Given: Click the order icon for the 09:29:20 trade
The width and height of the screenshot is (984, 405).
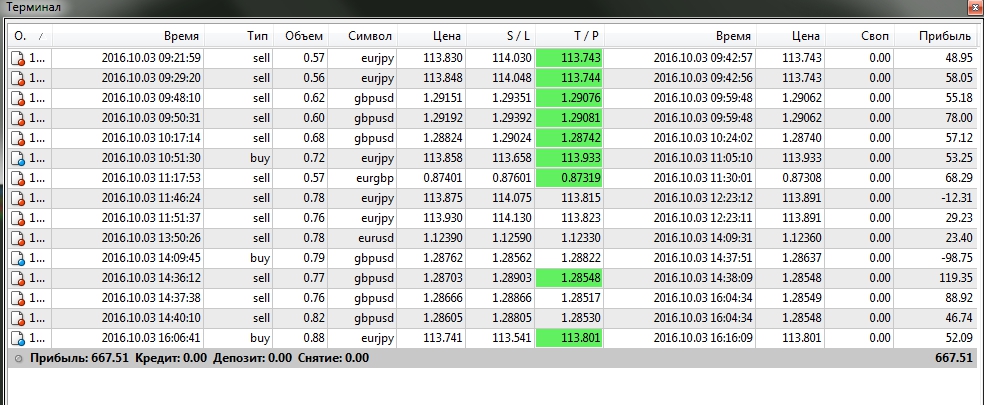Looking at the screenshot, I should tap(18, 78).
